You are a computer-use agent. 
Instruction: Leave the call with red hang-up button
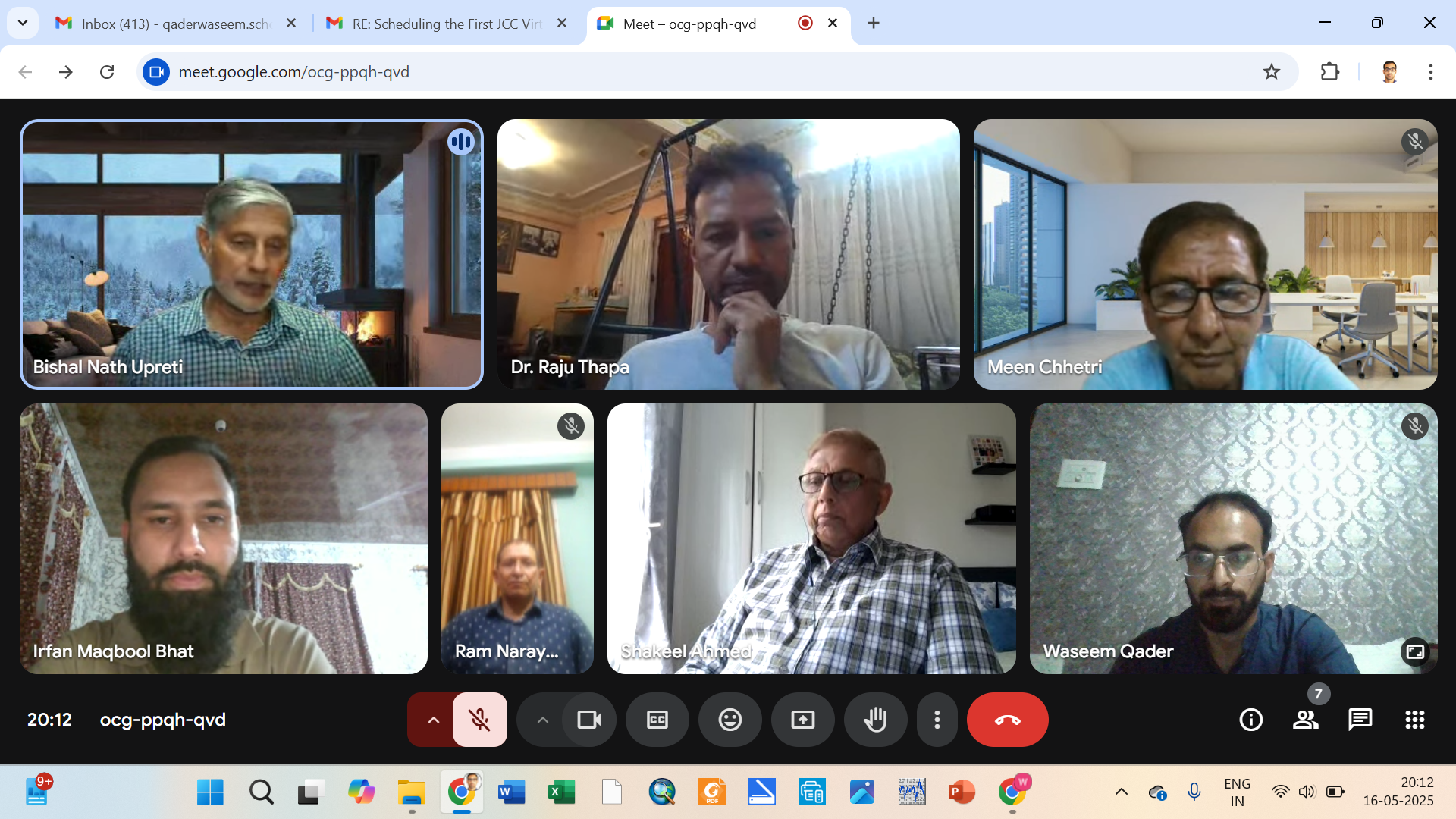point(1007,720)
